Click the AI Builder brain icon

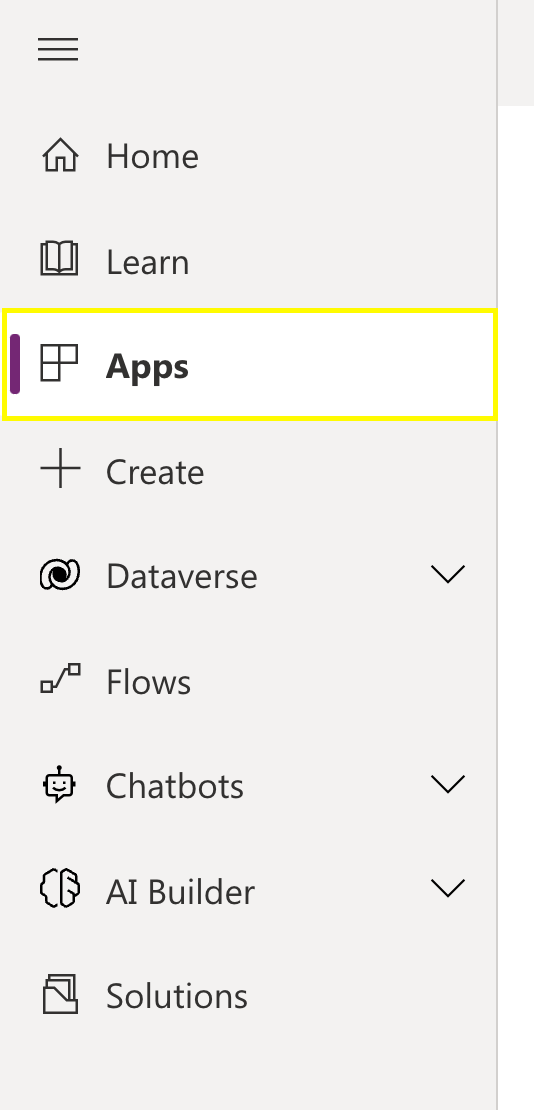pyautogui.click(x=60, y=888)
